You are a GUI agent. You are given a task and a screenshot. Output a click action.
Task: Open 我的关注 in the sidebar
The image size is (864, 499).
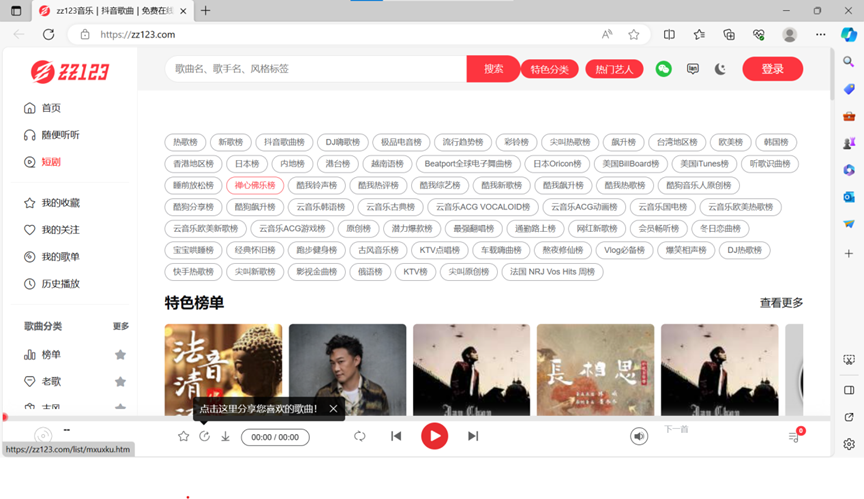tap(52, 230)
